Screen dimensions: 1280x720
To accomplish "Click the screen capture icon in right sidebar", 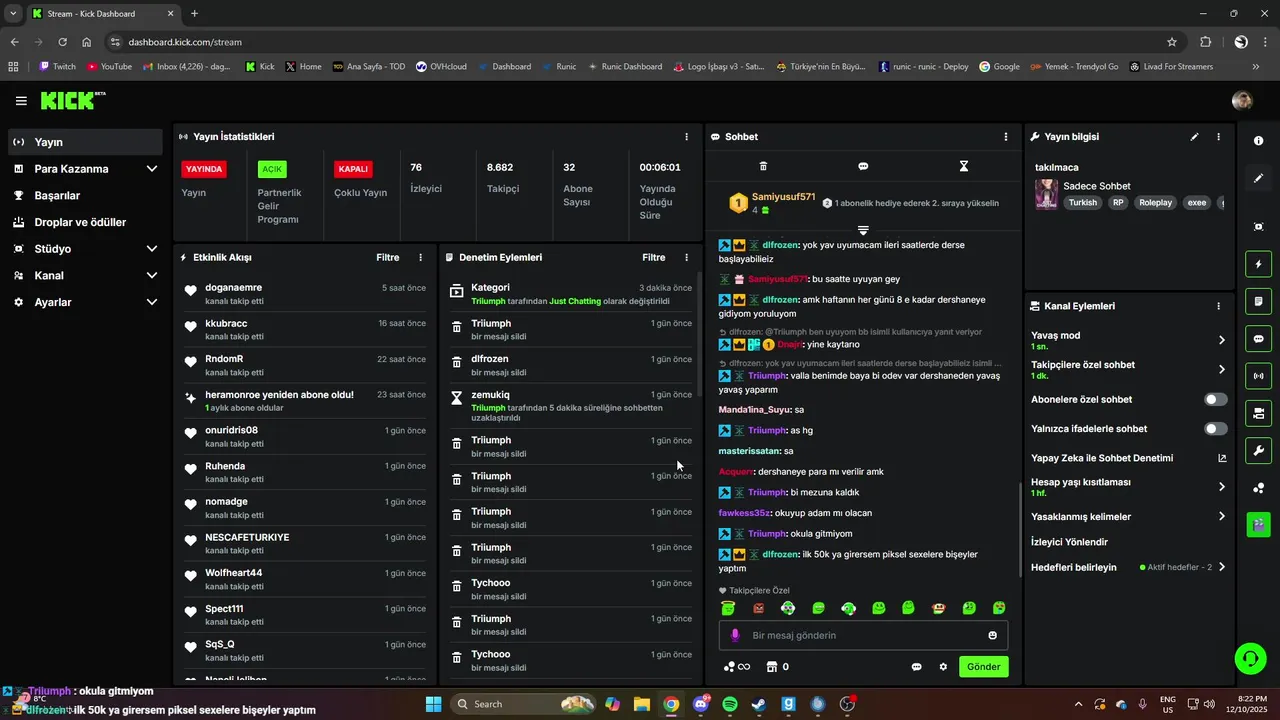I will (x=1258, y=227).
